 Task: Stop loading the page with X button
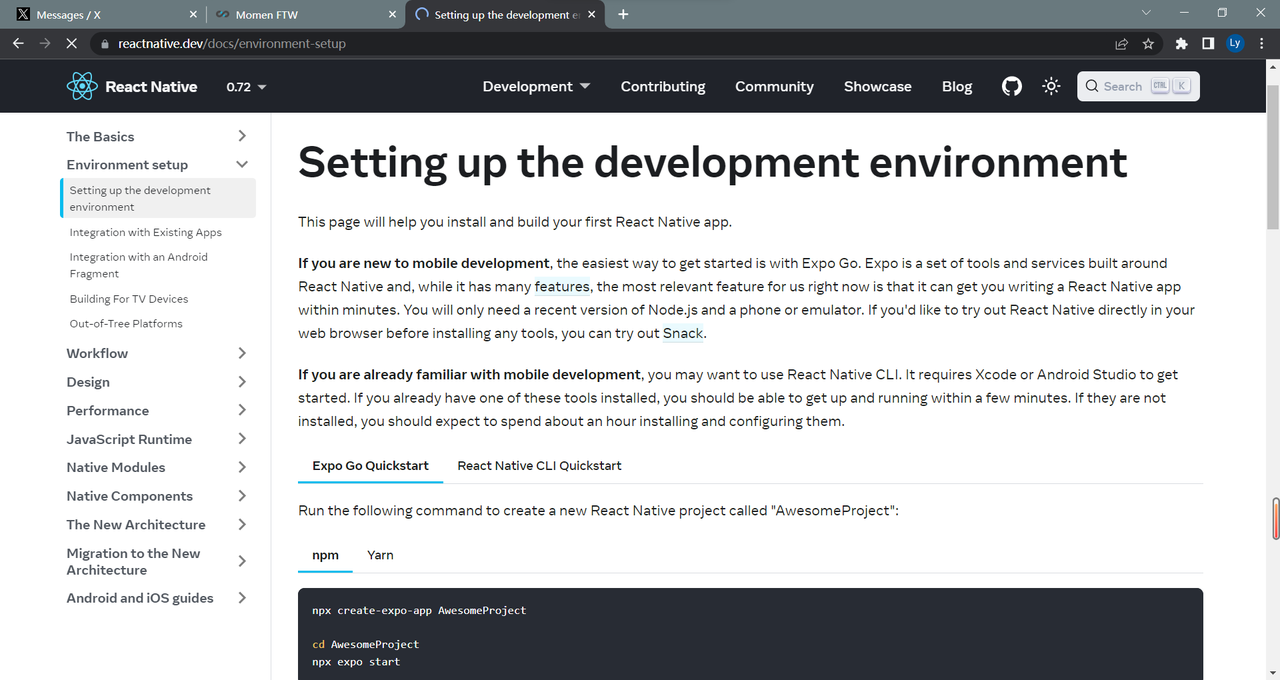click(x=72, y=44)
